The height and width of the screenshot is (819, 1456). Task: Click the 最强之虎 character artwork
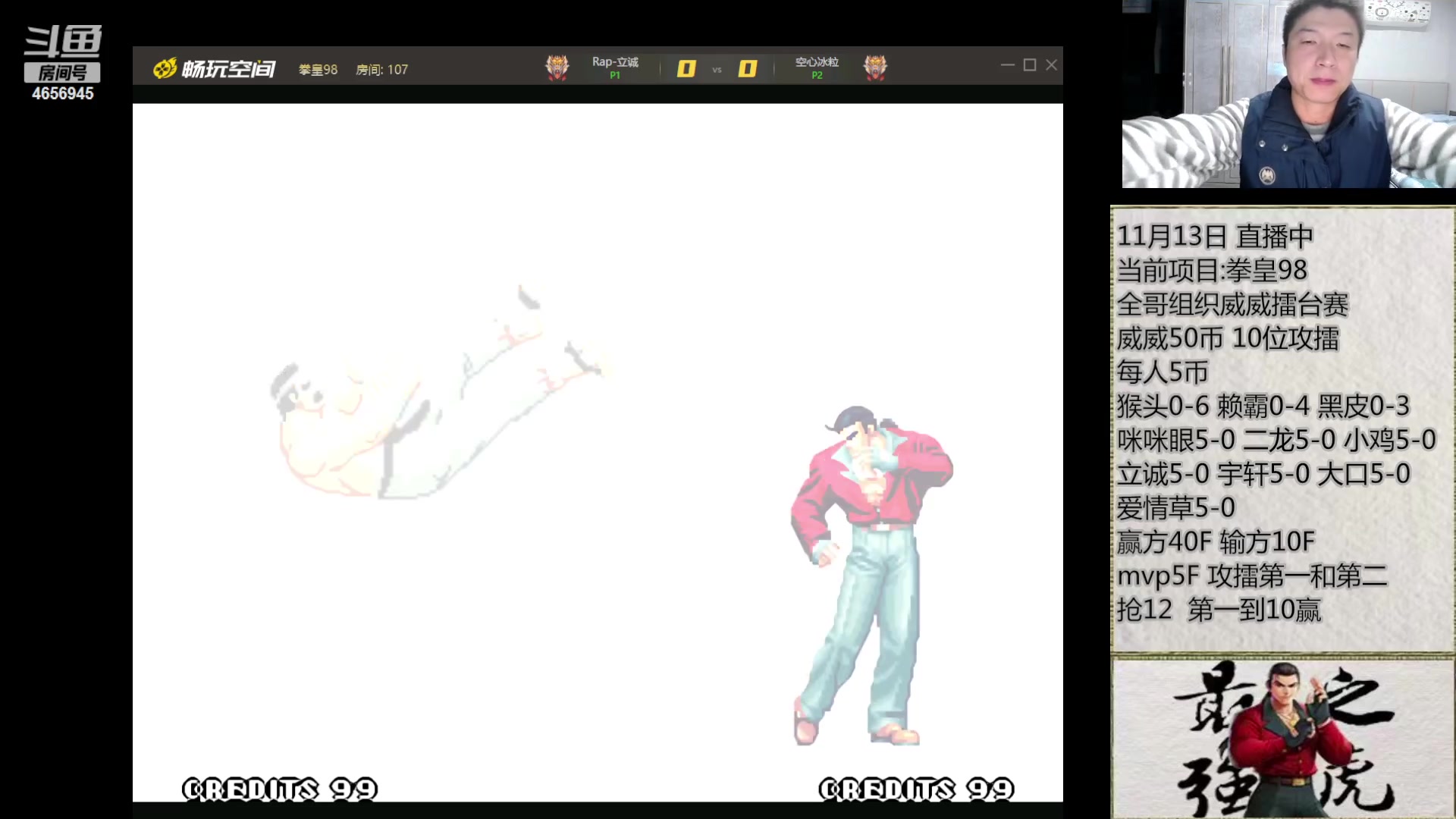point(1283,738)
